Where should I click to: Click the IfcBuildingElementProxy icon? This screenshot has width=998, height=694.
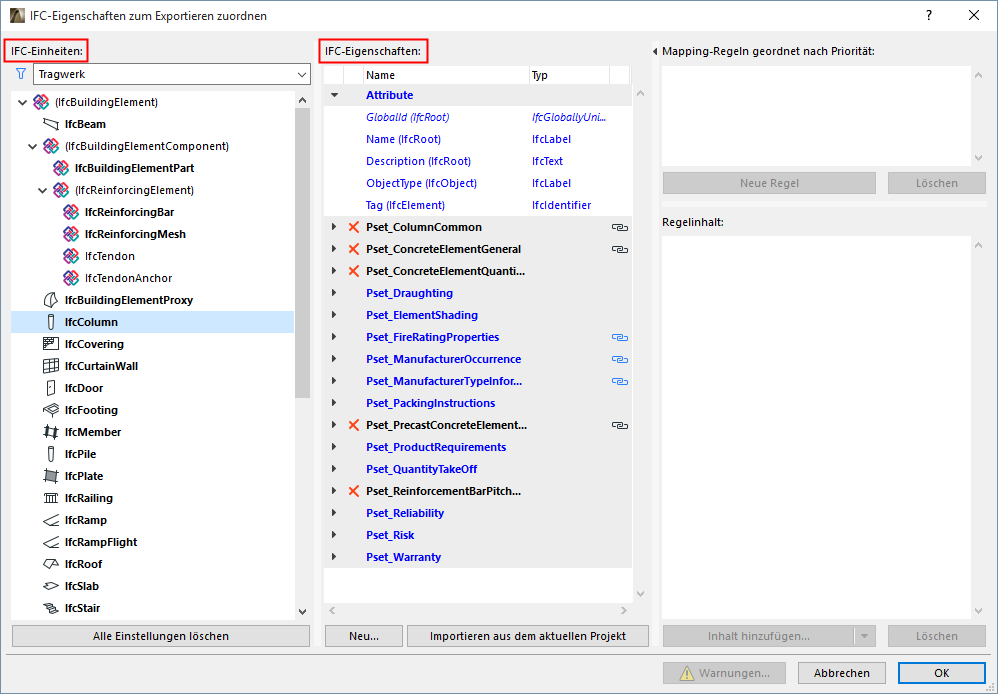point(51,300)
